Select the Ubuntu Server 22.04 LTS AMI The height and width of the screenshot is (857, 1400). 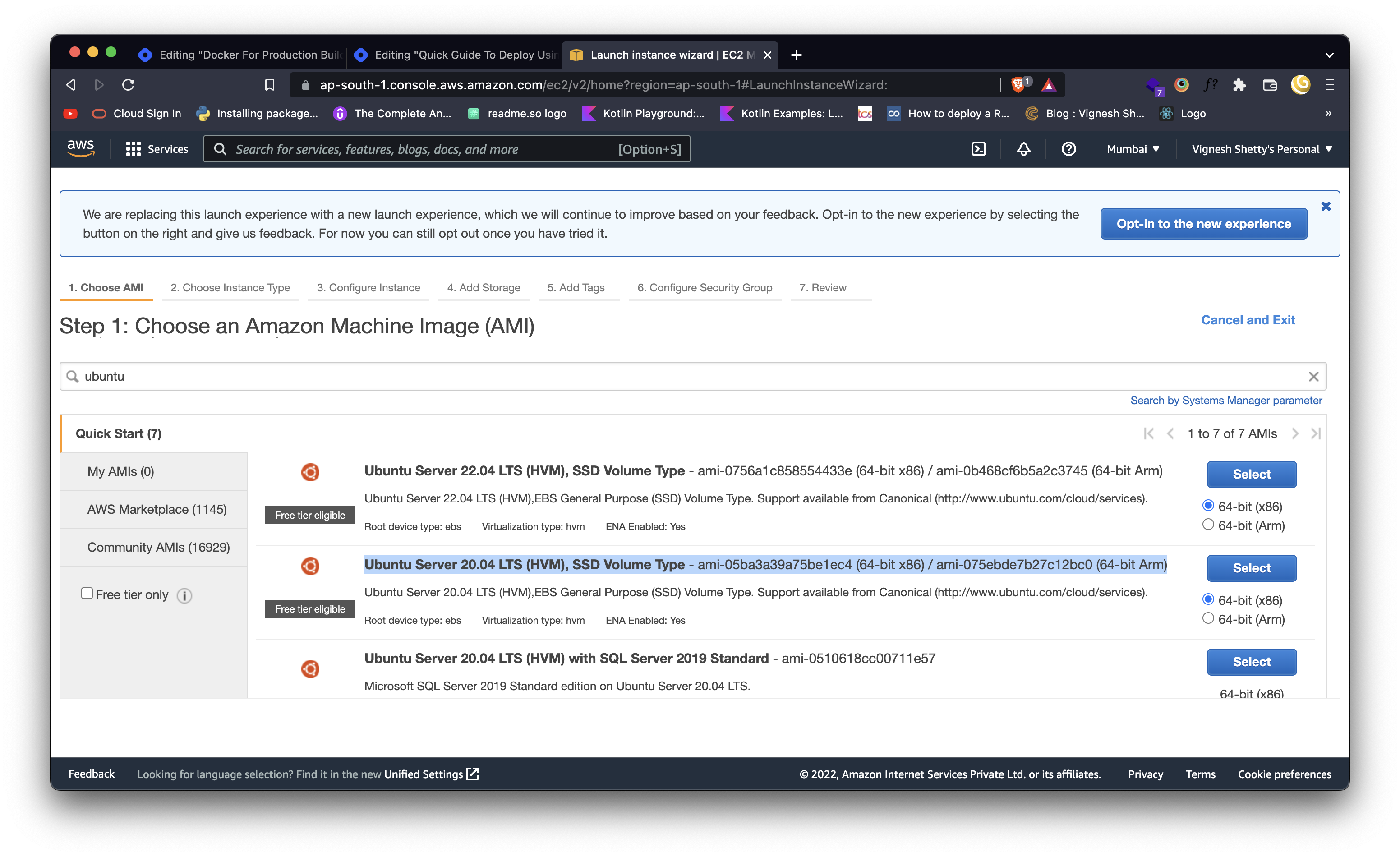click(1251, 474)
